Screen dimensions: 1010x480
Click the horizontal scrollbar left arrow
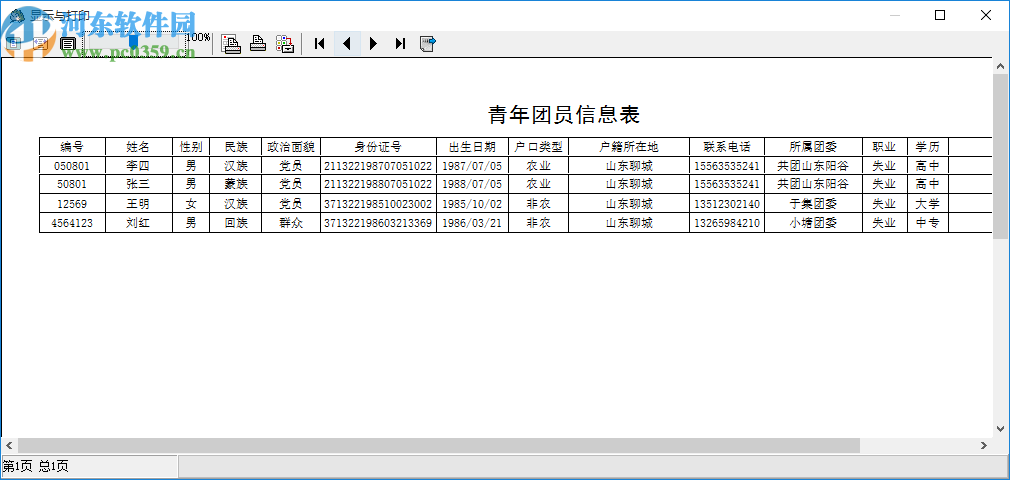click(9, 445)
